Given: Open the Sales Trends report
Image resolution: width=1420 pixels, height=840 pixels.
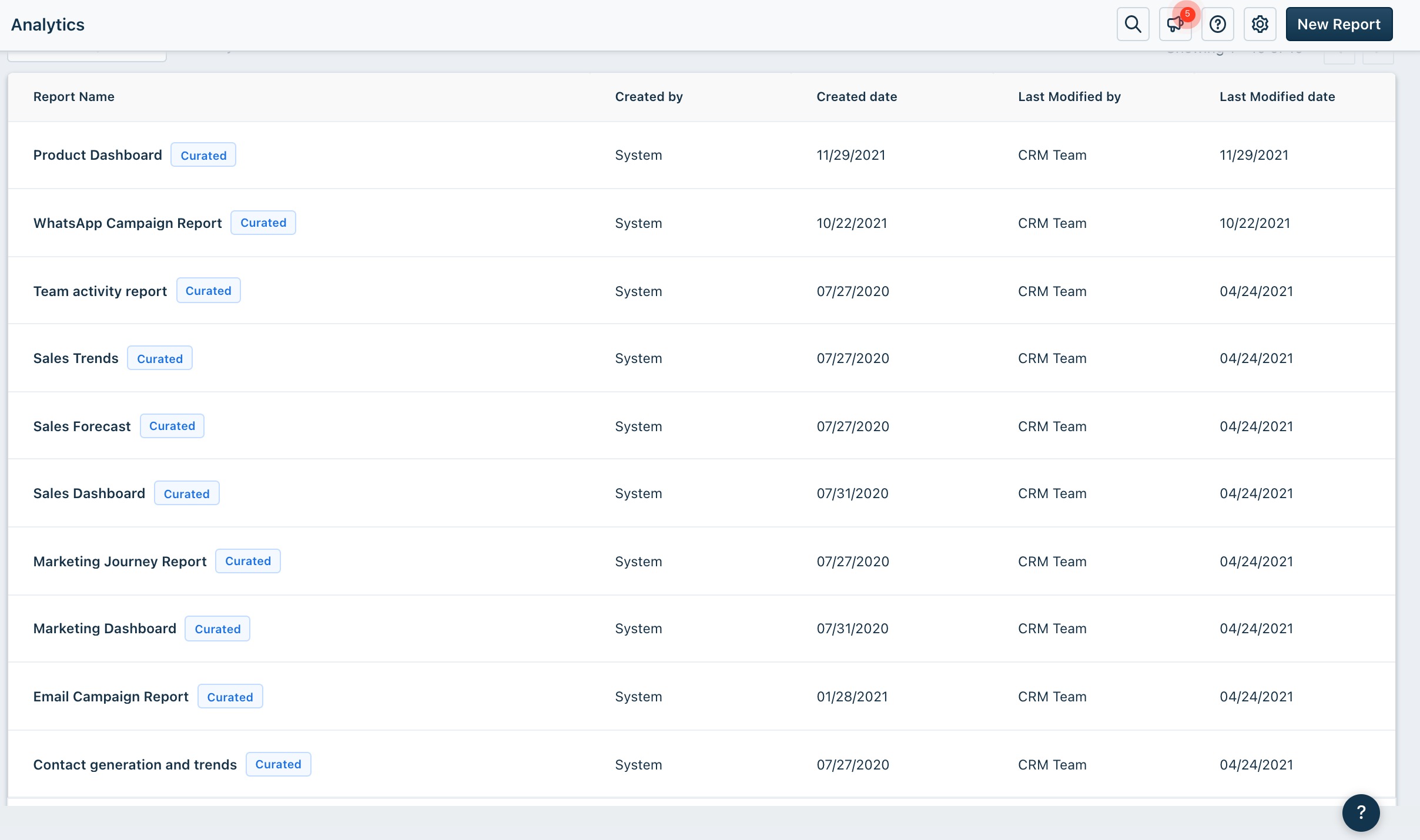Looking at the screenshot, I should [x=76, y=358].
